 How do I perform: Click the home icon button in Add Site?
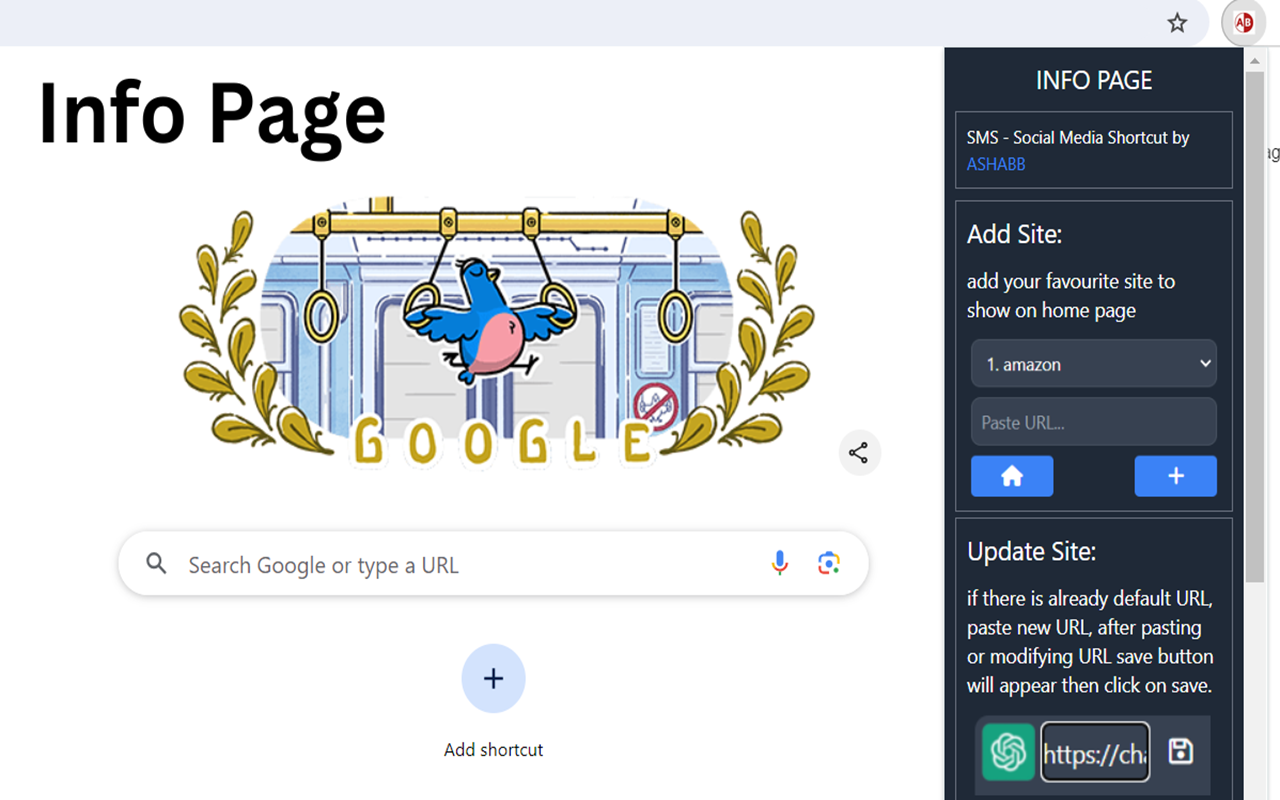coord(1012,476)
